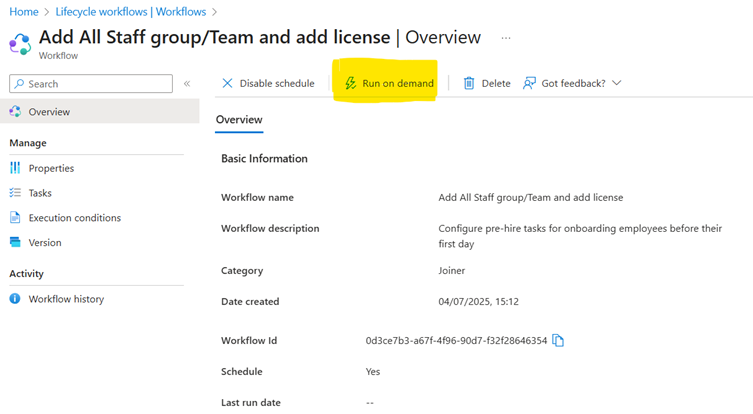Click the Properties icon in the sidebar
The image size is (753, 414).
coord(15,168)
